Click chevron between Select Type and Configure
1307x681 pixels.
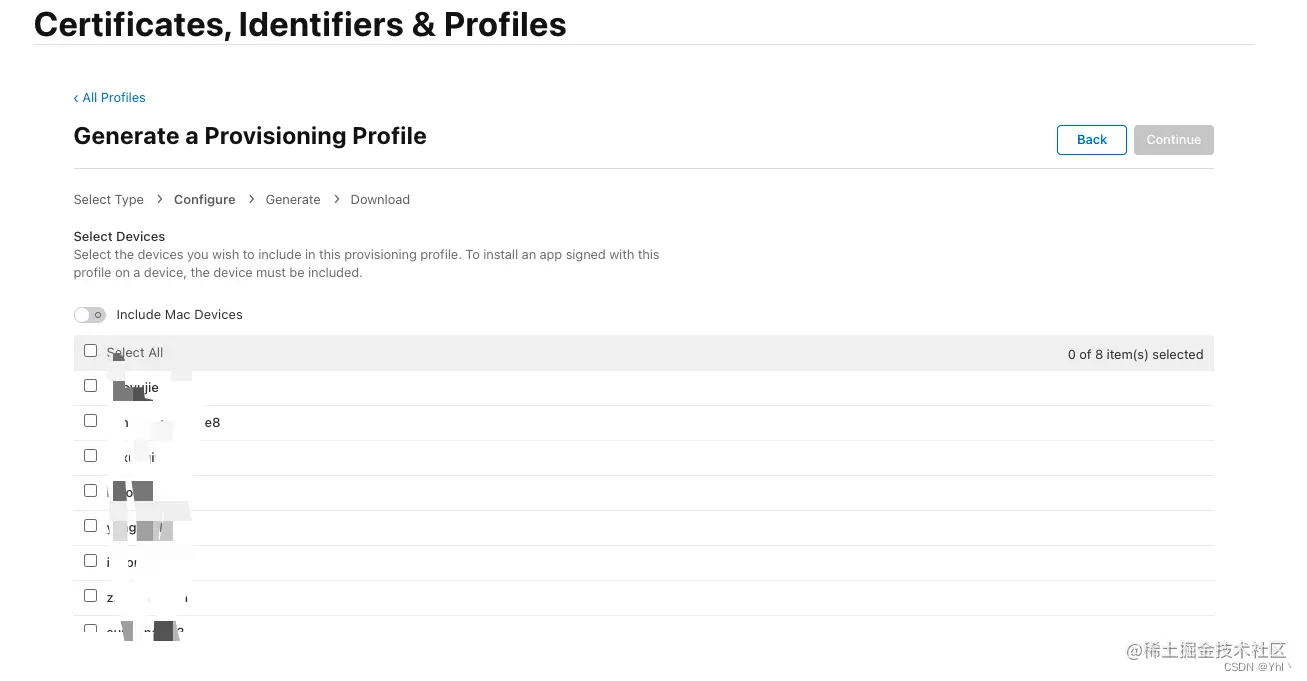click(159, 200)
